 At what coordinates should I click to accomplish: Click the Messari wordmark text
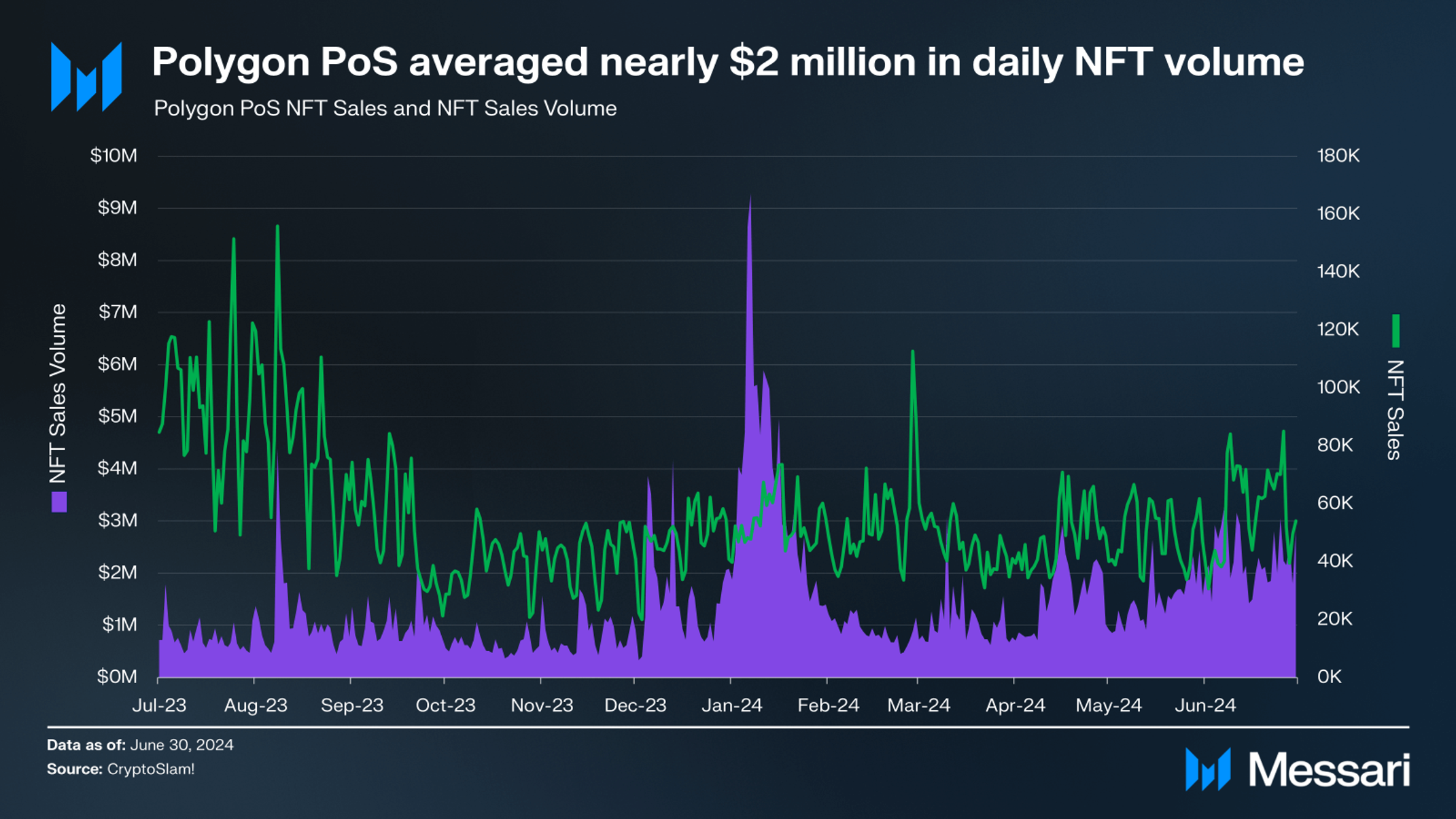[1329, 770]
